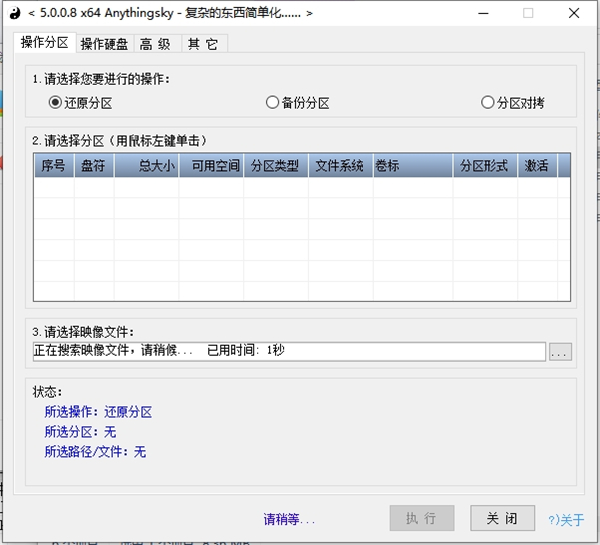
Task: Click the 文件系统 column header
Action: click(x=341, y=166)
